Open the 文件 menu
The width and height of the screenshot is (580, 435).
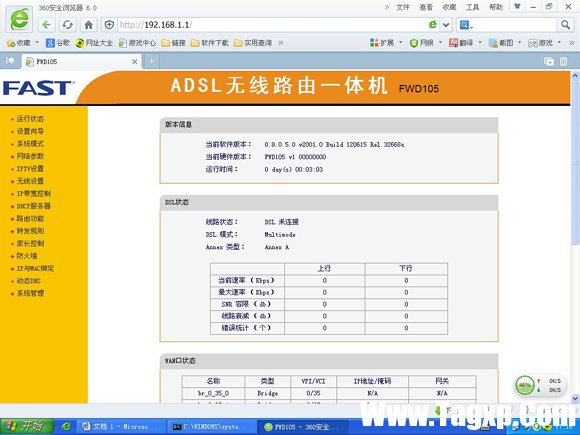[x=402, y=7]
